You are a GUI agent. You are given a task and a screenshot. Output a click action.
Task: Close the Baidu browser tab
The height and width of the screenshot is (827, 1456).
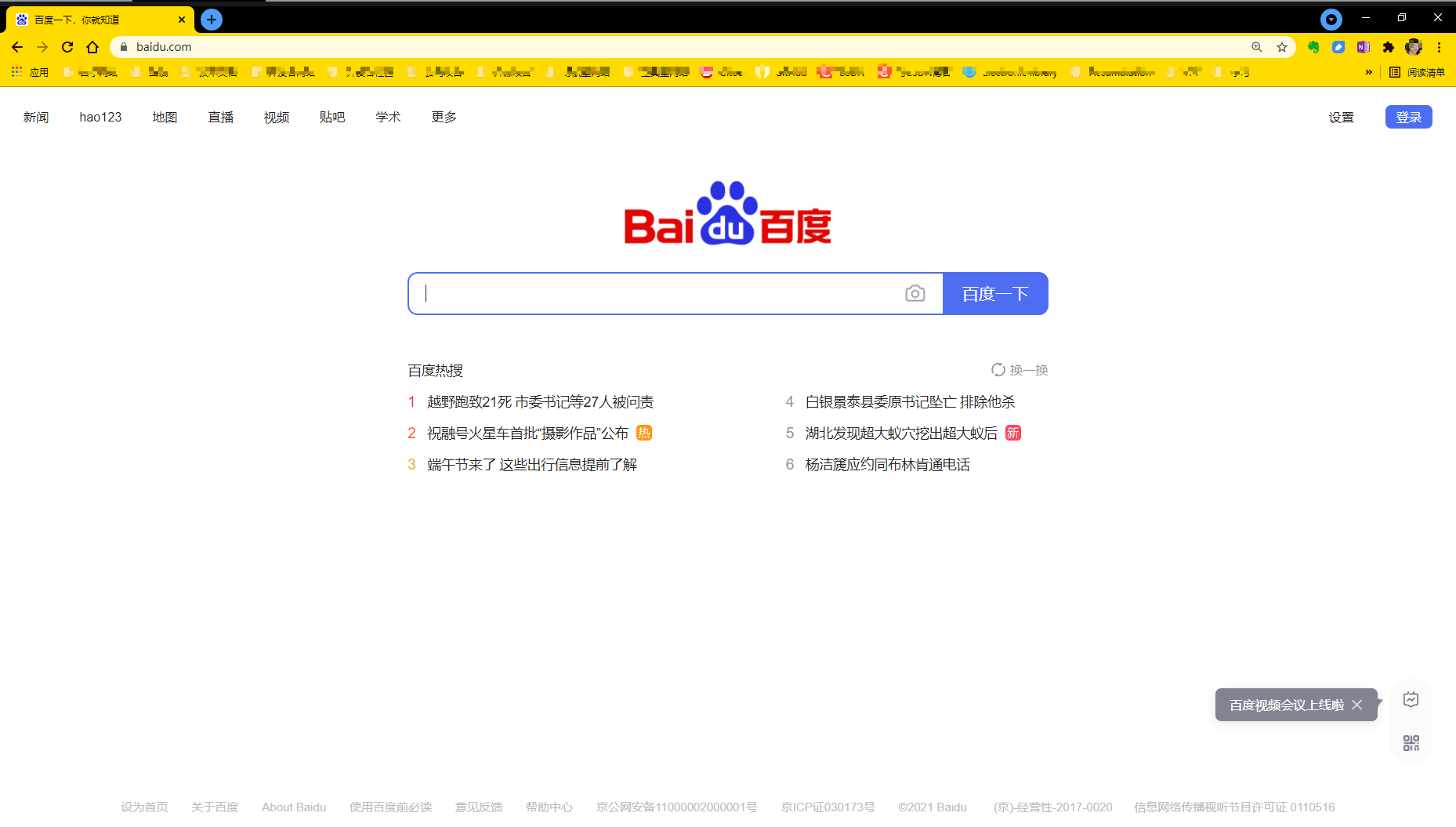182,20
